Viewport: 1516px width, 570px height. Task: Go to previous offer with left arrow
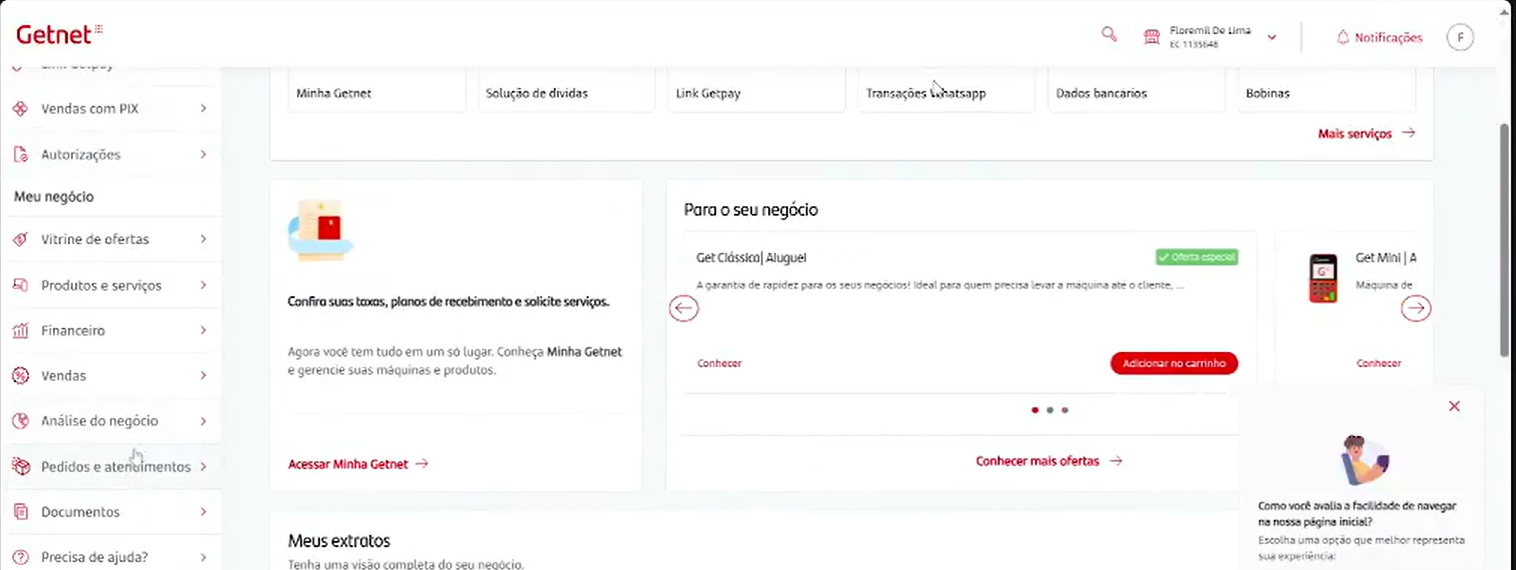coord(684,308)
